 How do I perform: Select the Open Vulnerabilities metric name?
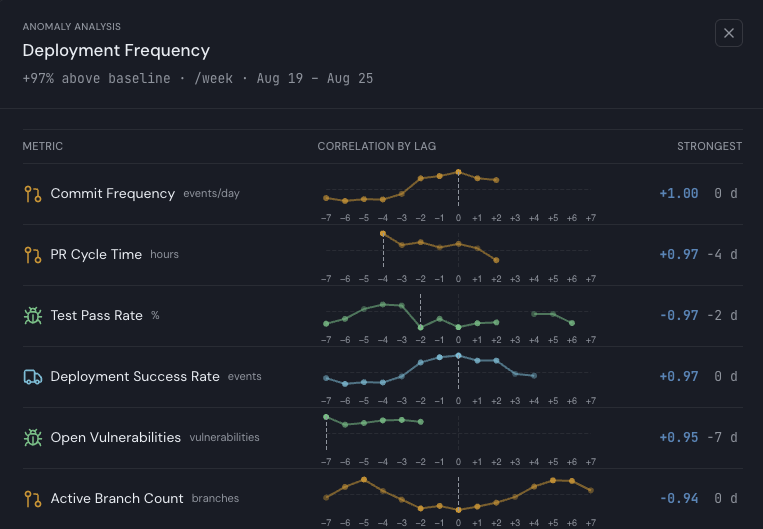(115, 438)
